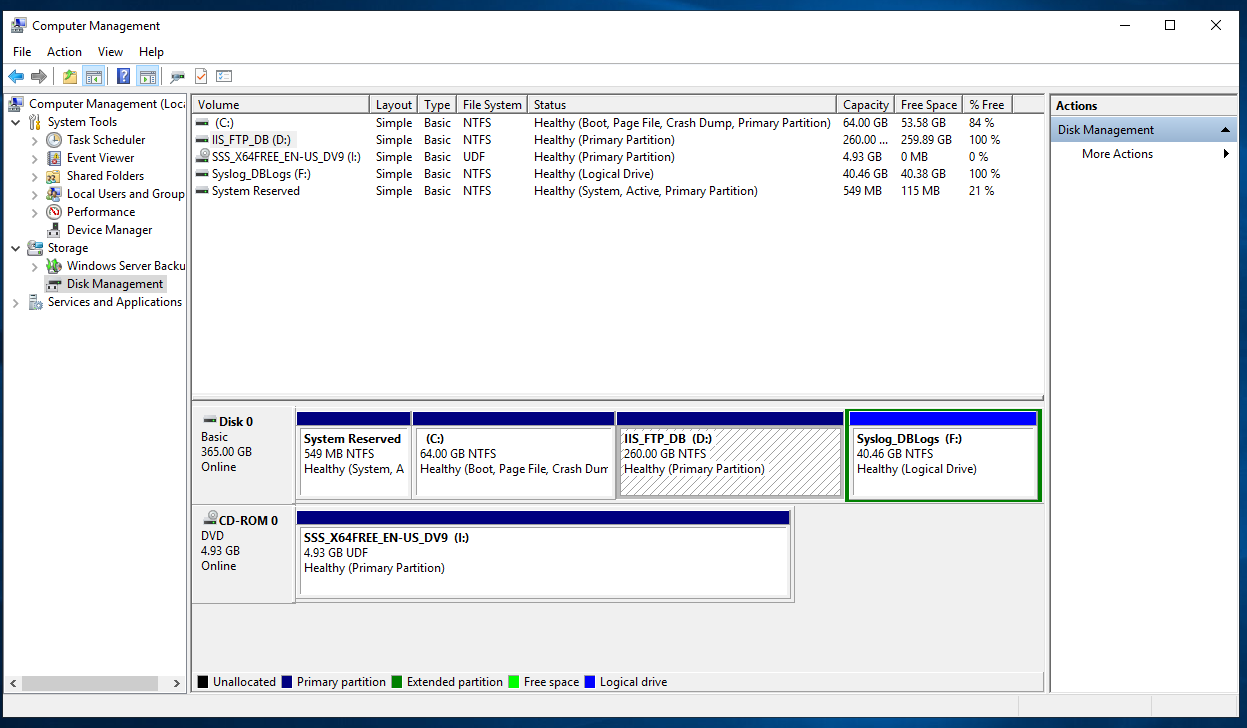1247x728 pixels.
Task: Collapse the Storage tree node
Action: 15,248
